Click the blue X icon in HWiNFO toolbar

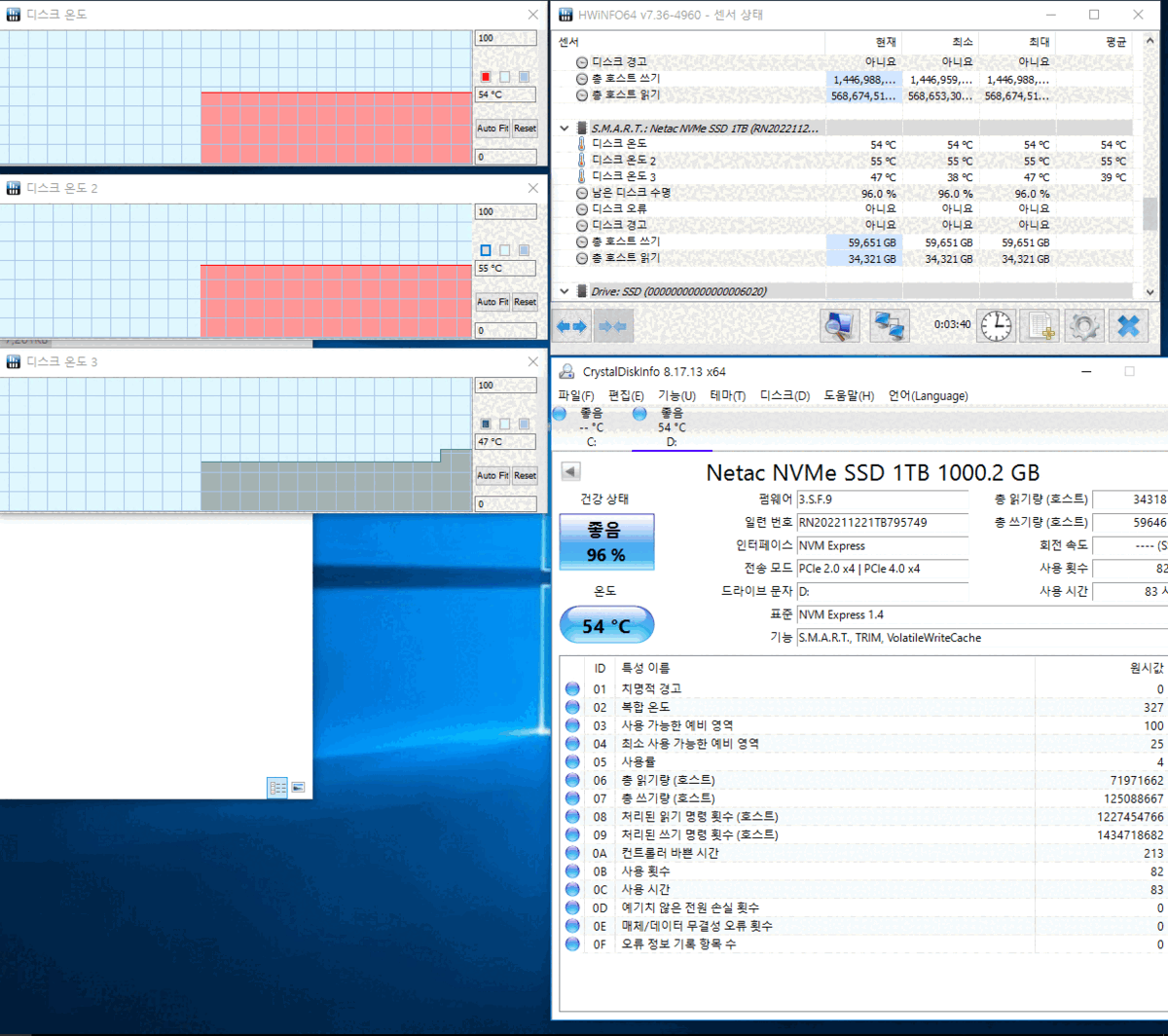(x=1128, y=326)
